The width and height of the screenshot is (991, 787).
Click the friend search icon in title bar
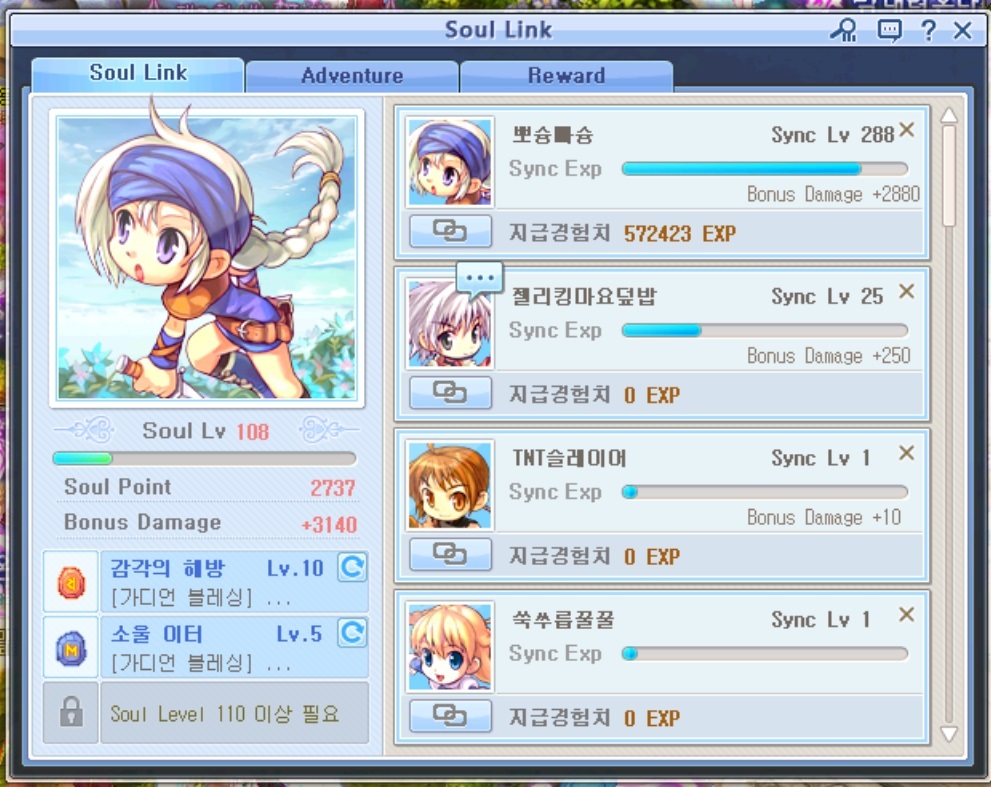(x=843, y=30)
